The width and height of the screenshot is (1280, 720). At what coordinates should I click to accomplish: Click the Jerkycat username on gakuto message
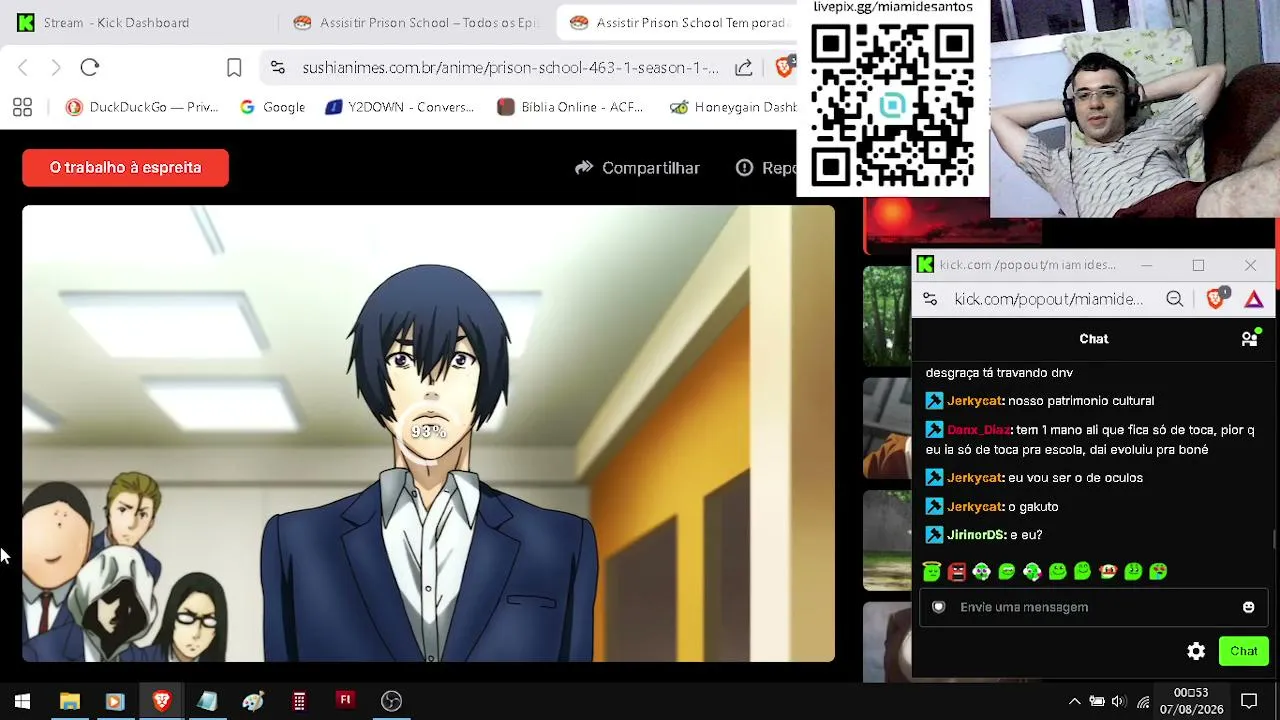(974, 507)
